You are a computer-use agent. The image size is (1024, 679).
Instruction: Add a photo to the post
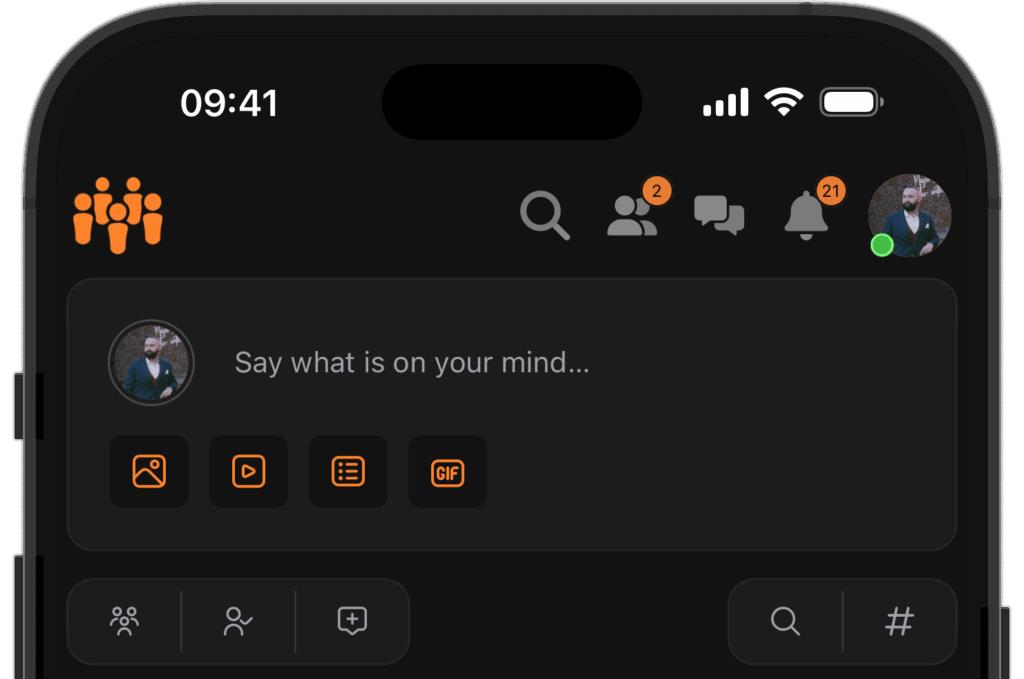pyautogui.click(x=150, y=471)
